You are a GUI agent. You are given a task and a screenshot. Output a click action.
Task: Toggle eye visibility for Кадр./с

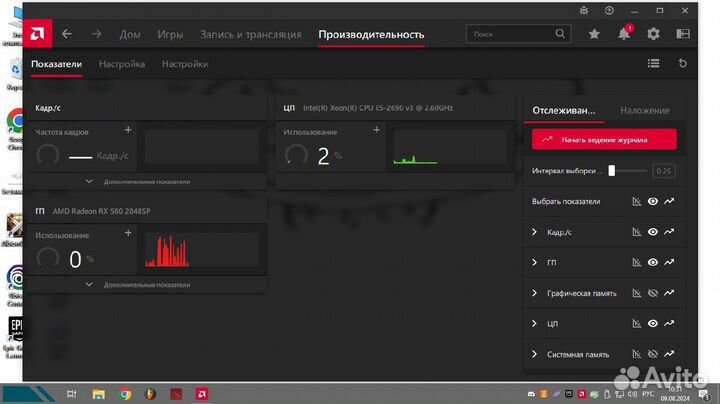(653, 232)
